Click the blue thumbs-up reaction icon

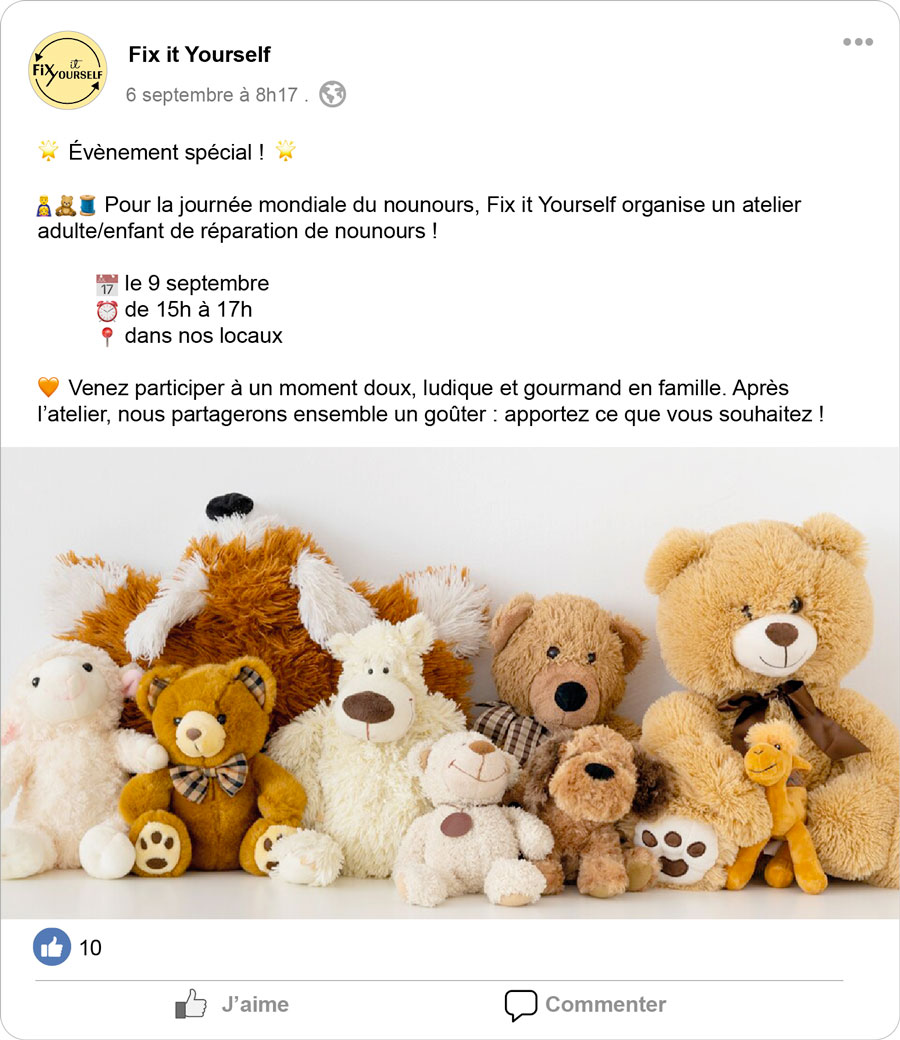tap(52, 946)
